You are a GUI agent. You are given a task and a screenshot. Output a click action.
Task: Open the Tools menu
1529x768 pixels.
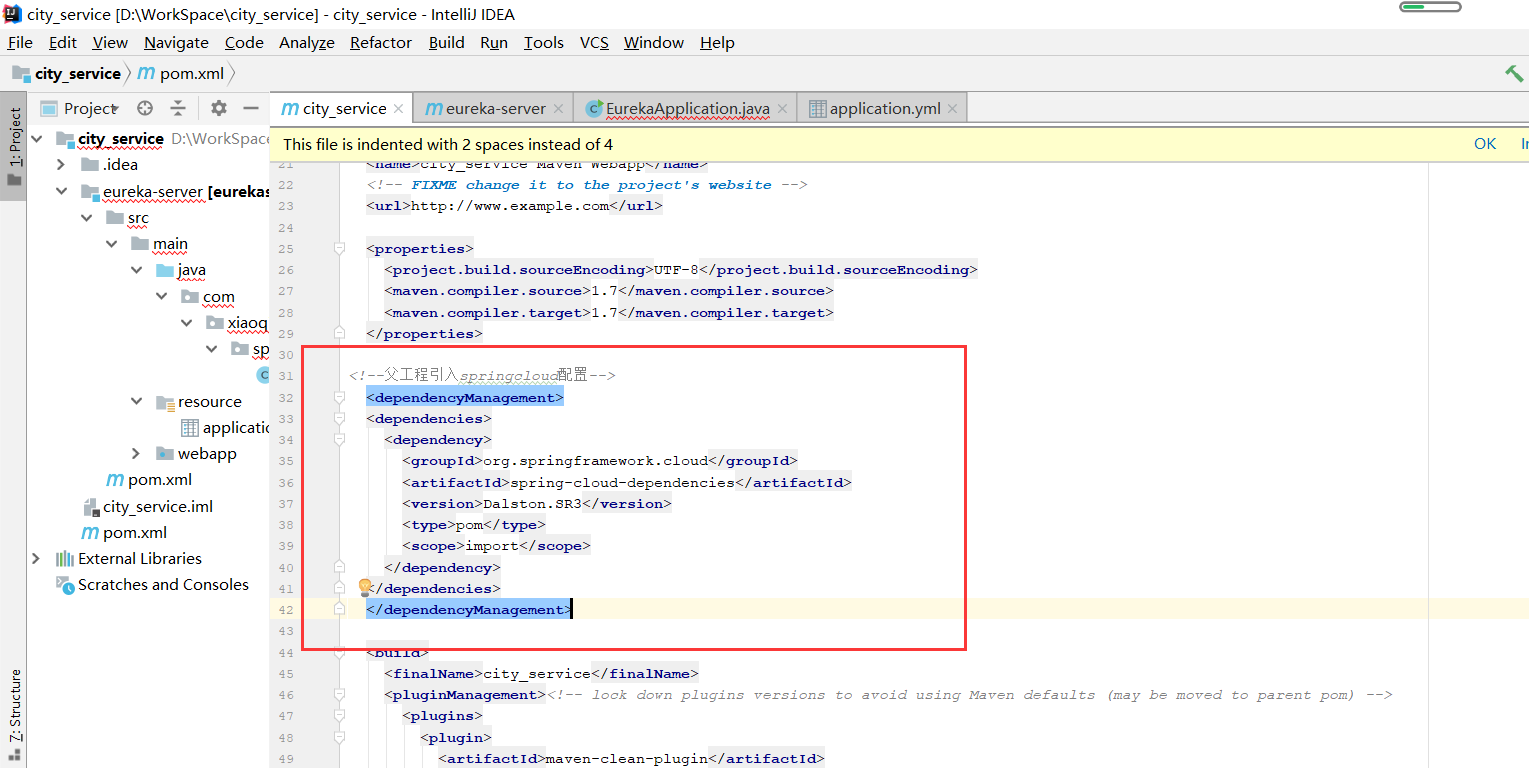tap(544, 42)
